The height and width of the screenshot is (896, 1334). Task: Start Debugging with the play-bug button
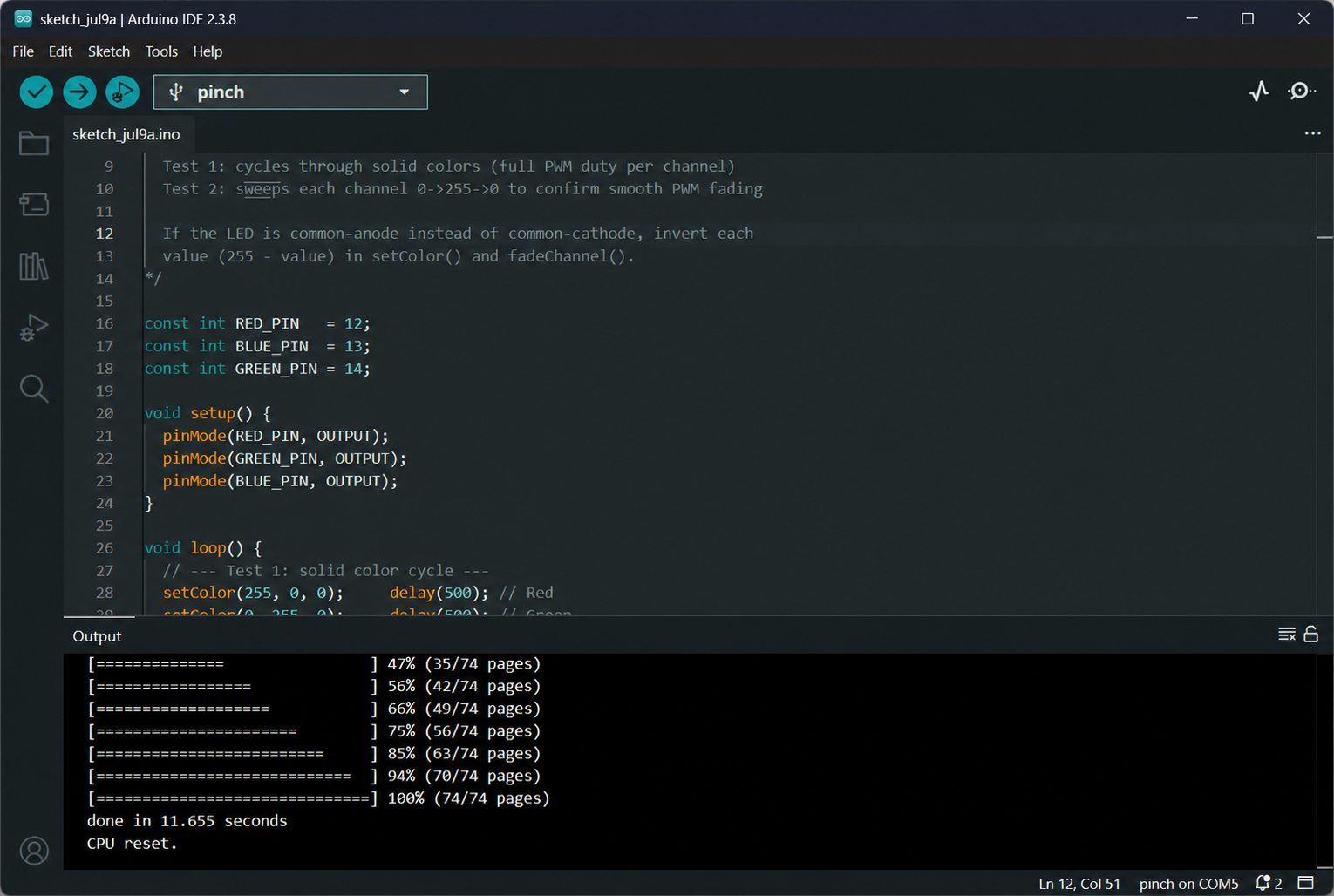(122, 92)
